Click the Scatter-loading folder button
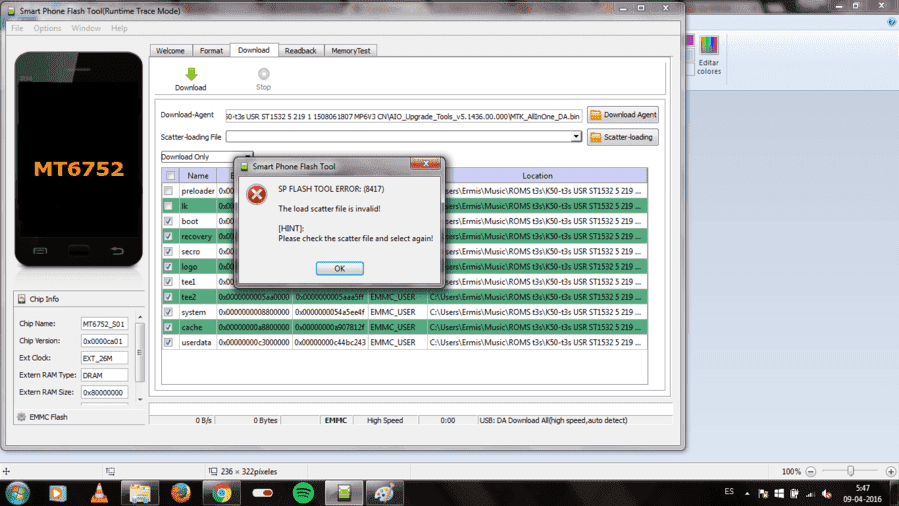The image size is (899, 506). (x=623, y=137)
